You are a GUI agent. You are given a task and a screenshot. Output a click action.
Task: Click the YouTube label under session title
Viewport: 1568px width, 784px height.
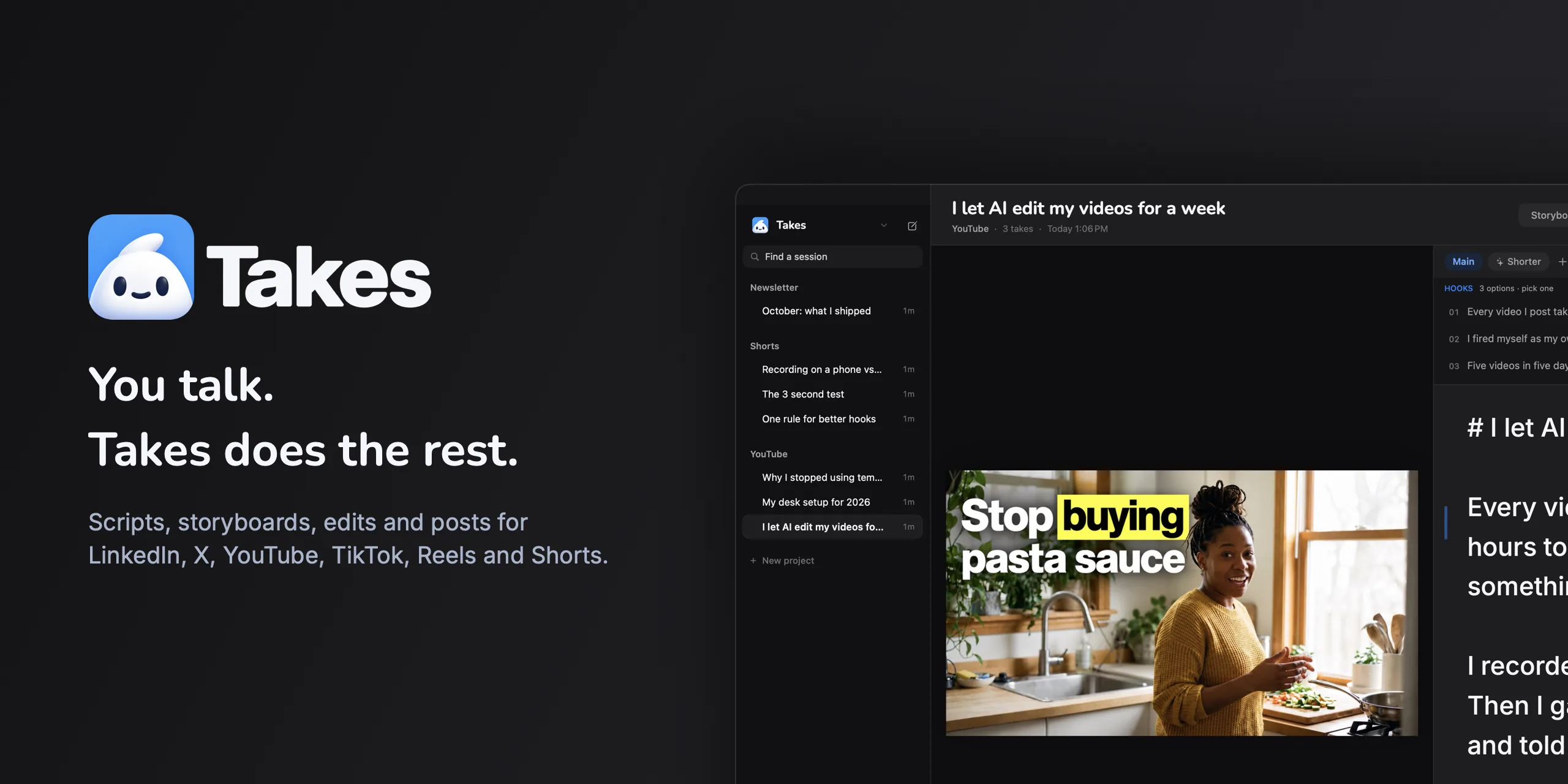[970, 228]
